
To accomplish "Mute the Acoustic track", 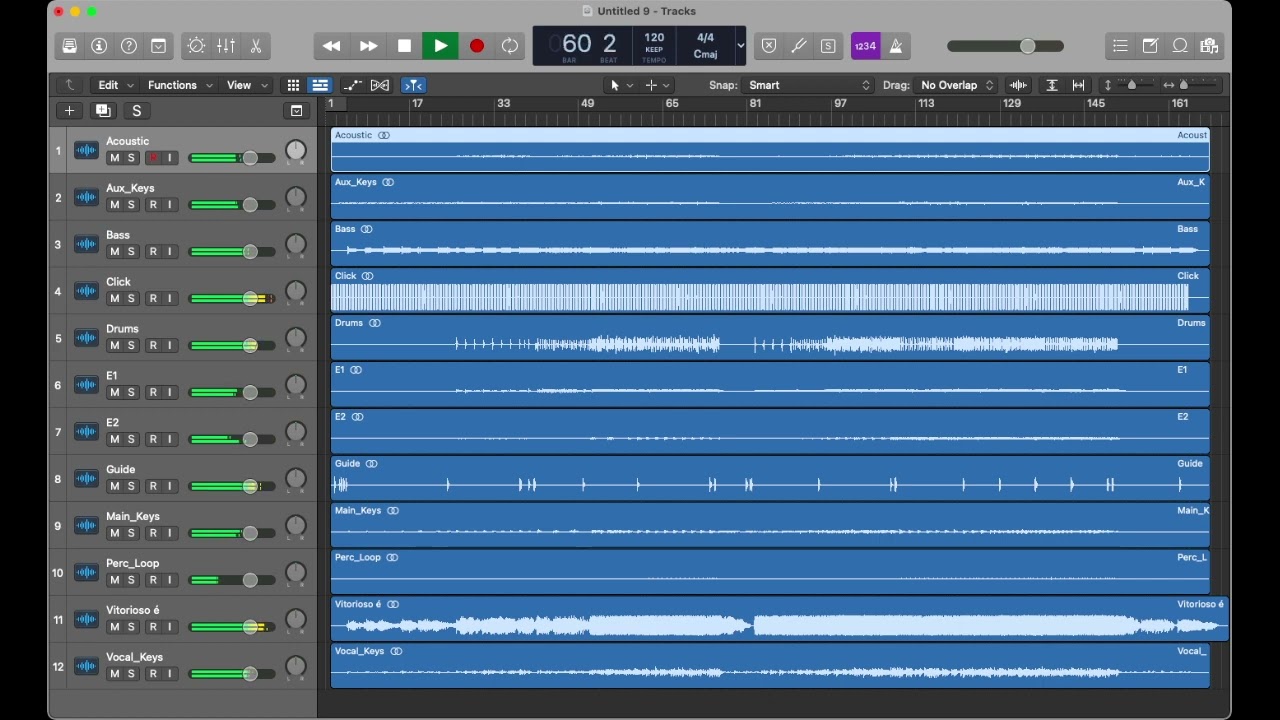I will (x=114, y=158).
